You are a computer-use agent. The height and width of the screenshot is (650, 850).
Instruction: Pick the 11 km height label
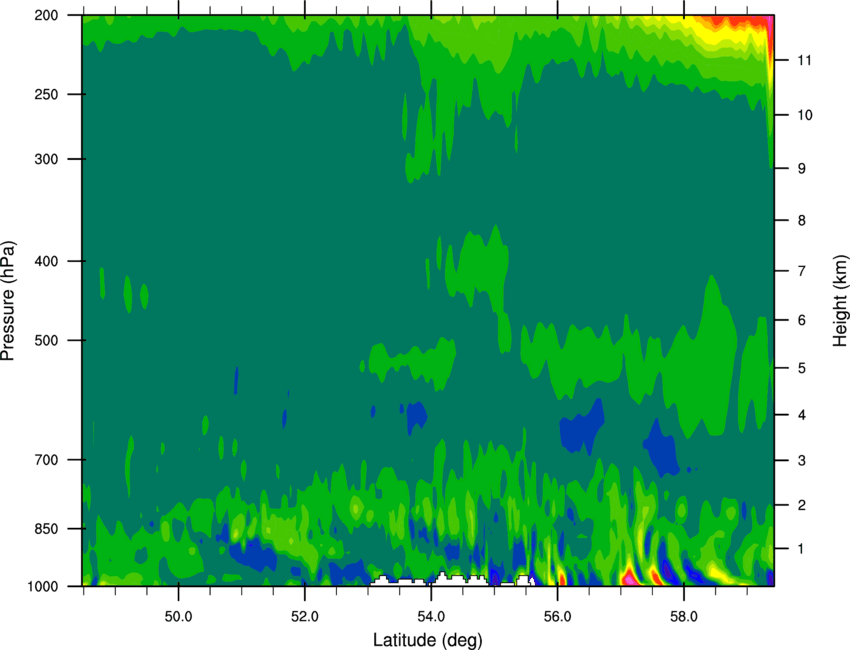click(x=804, y=60)
